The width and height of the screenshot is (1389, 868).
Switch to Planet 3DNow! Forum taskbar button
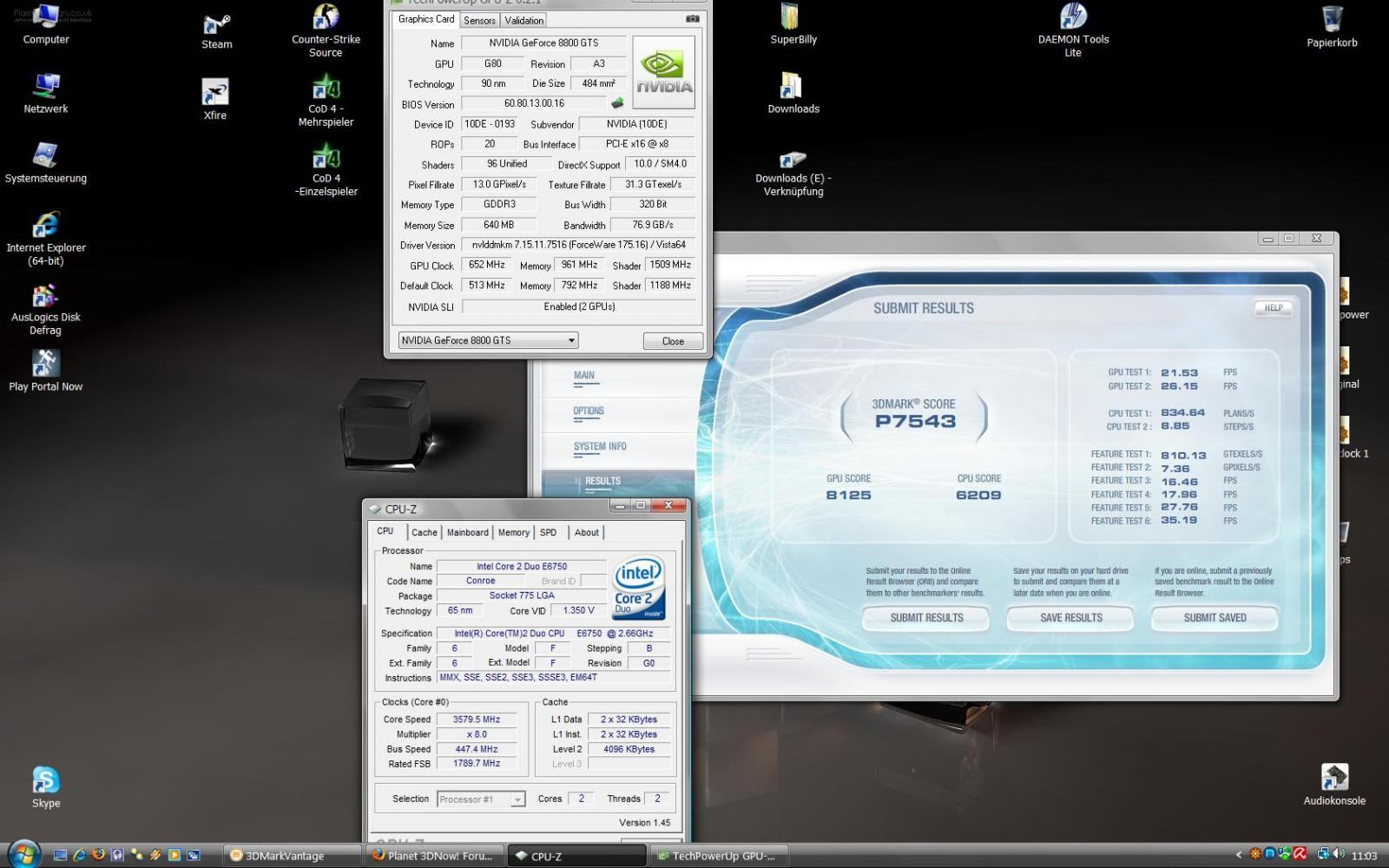click(434, 855)
